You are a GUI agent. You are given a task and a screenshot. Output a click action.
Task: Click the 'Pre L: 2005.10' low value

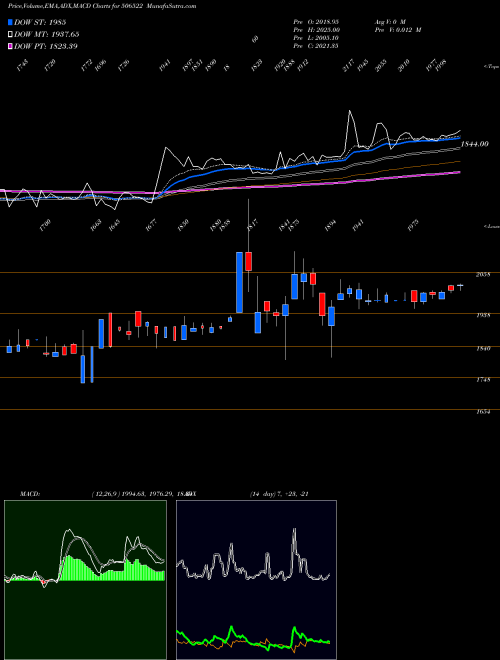[316, 38]
